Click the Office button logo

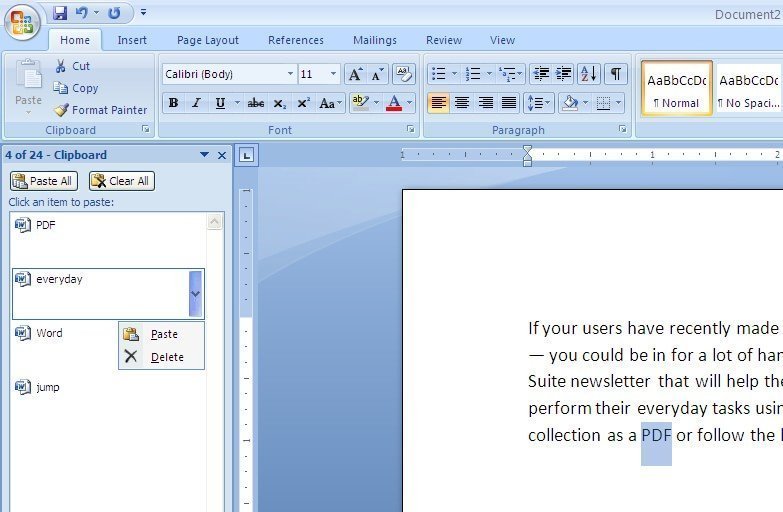22,22
